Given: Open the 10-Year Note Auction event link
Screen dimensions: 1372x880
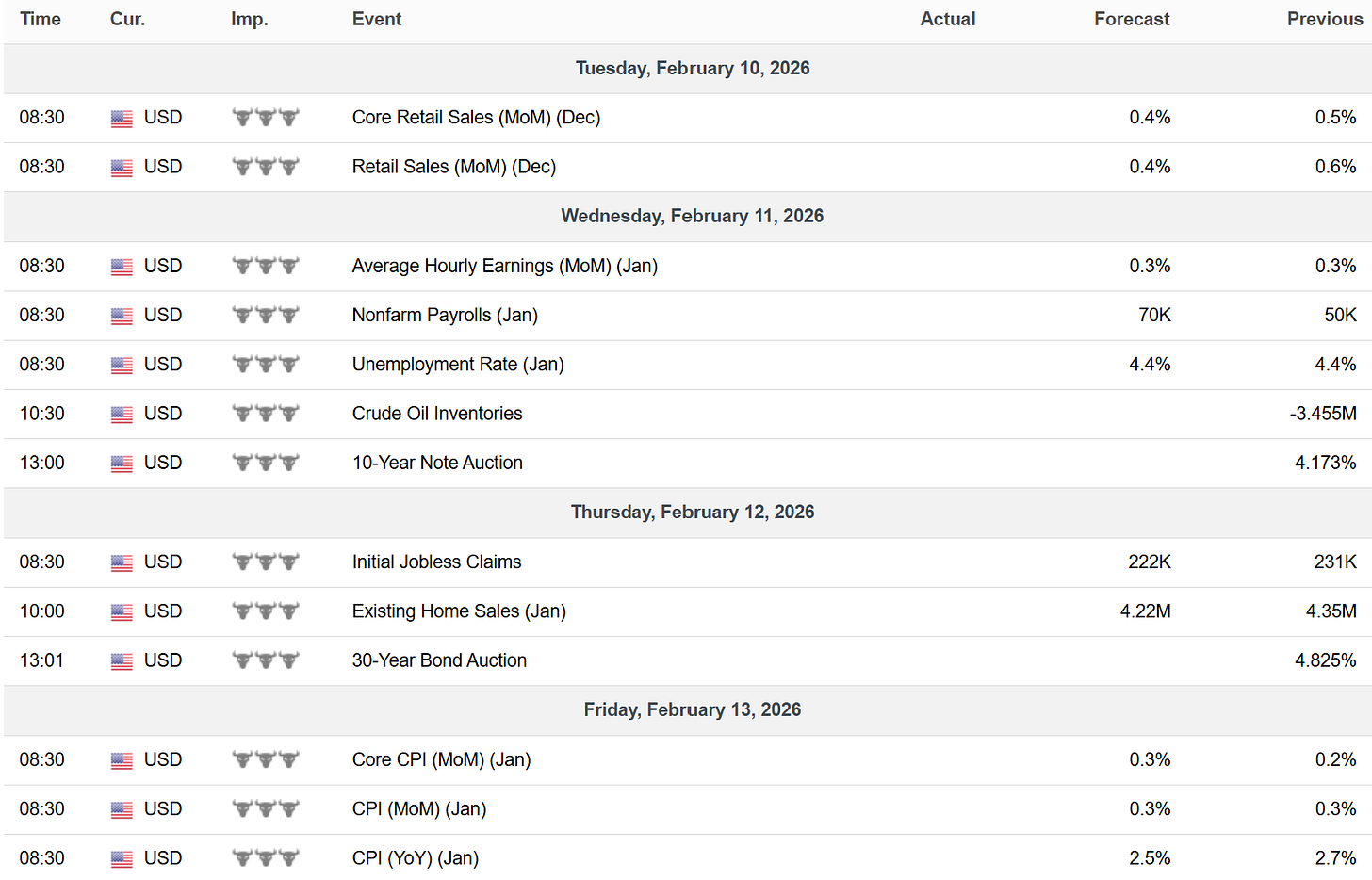Looking at the screenshot, I should (437, 463).
